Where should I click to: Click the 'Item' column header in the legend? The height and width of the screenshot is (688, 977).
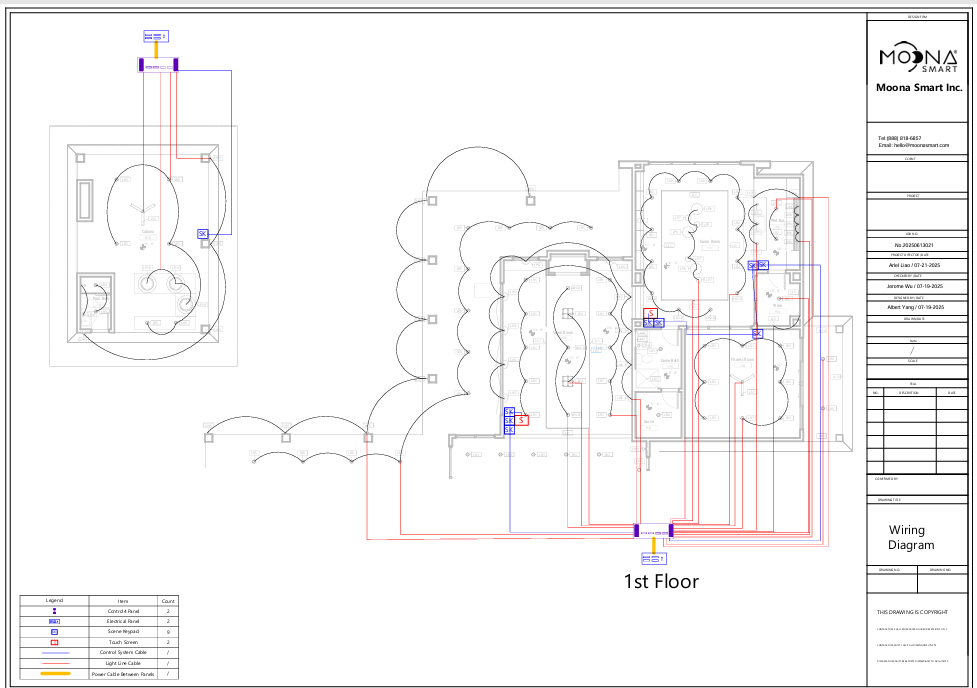123,601
